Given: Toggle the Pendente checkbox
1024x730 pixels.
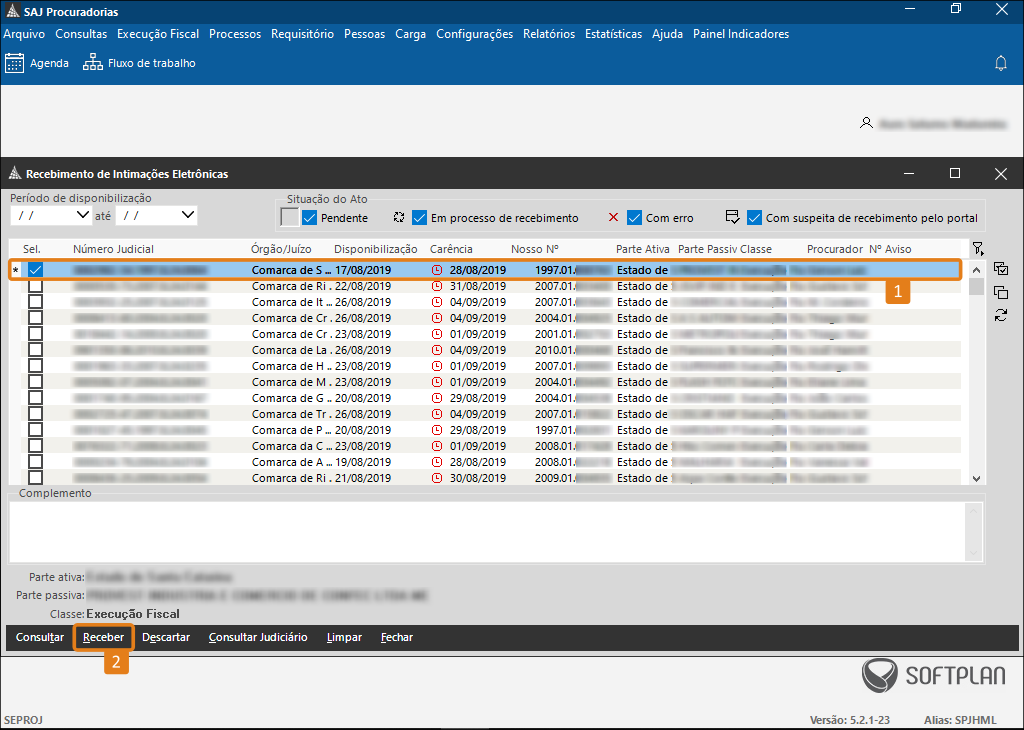Looking at the screenshot, I should (310, 217).
